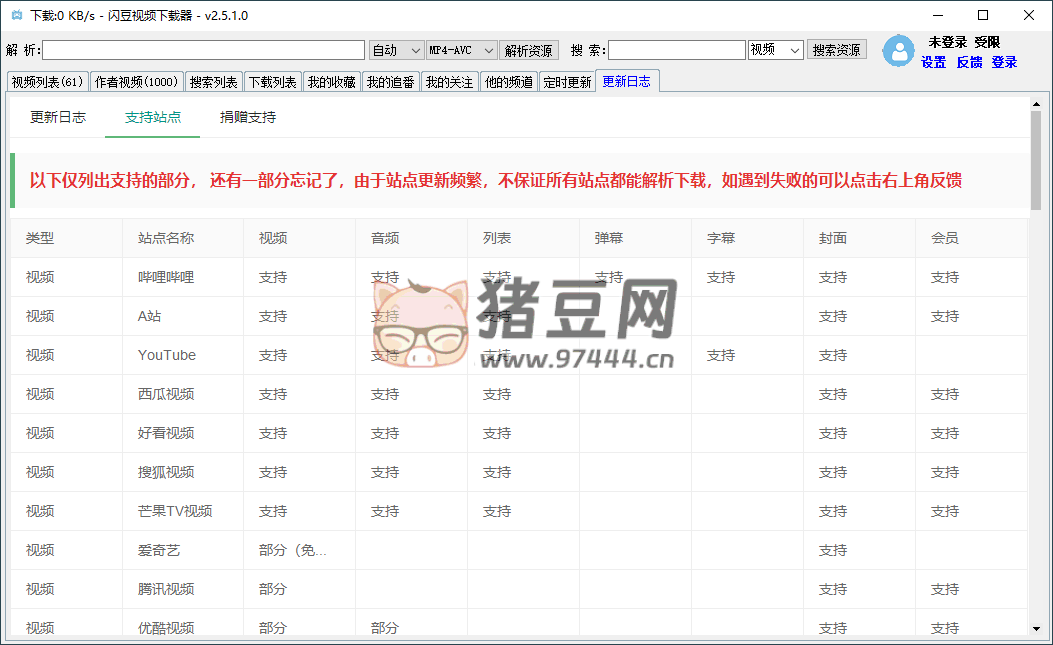Open the MP4-AVC format dropdown
Viewport: 1053px width, 645px height.
pyautogui.click(x=461, y=50)
